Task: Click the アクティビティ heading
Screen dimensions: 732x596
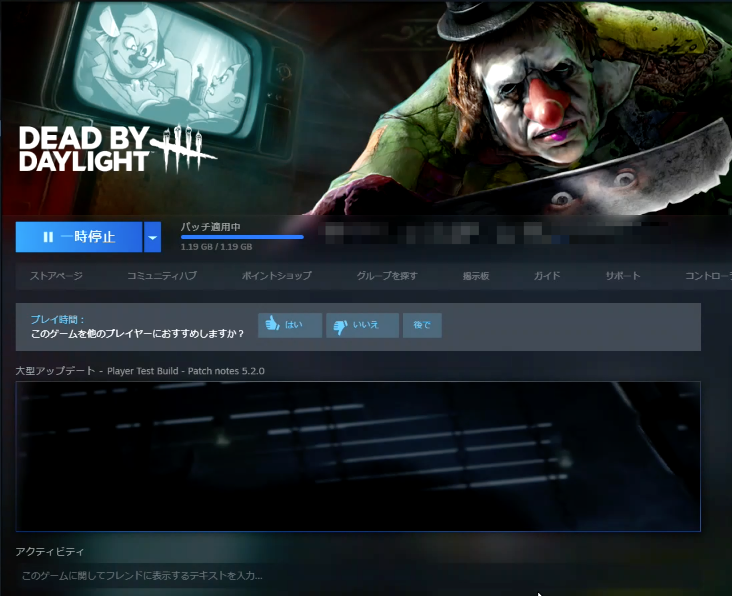Action: tap(50, 552)
